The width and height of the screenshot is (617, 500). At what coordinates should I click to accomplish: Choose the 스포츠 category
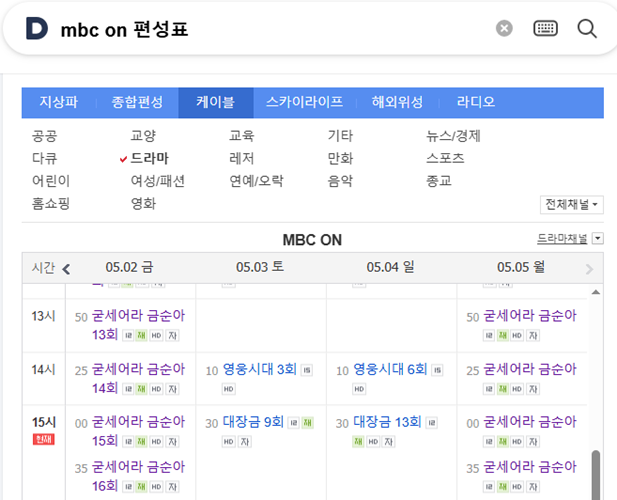(x=445, y=159)
